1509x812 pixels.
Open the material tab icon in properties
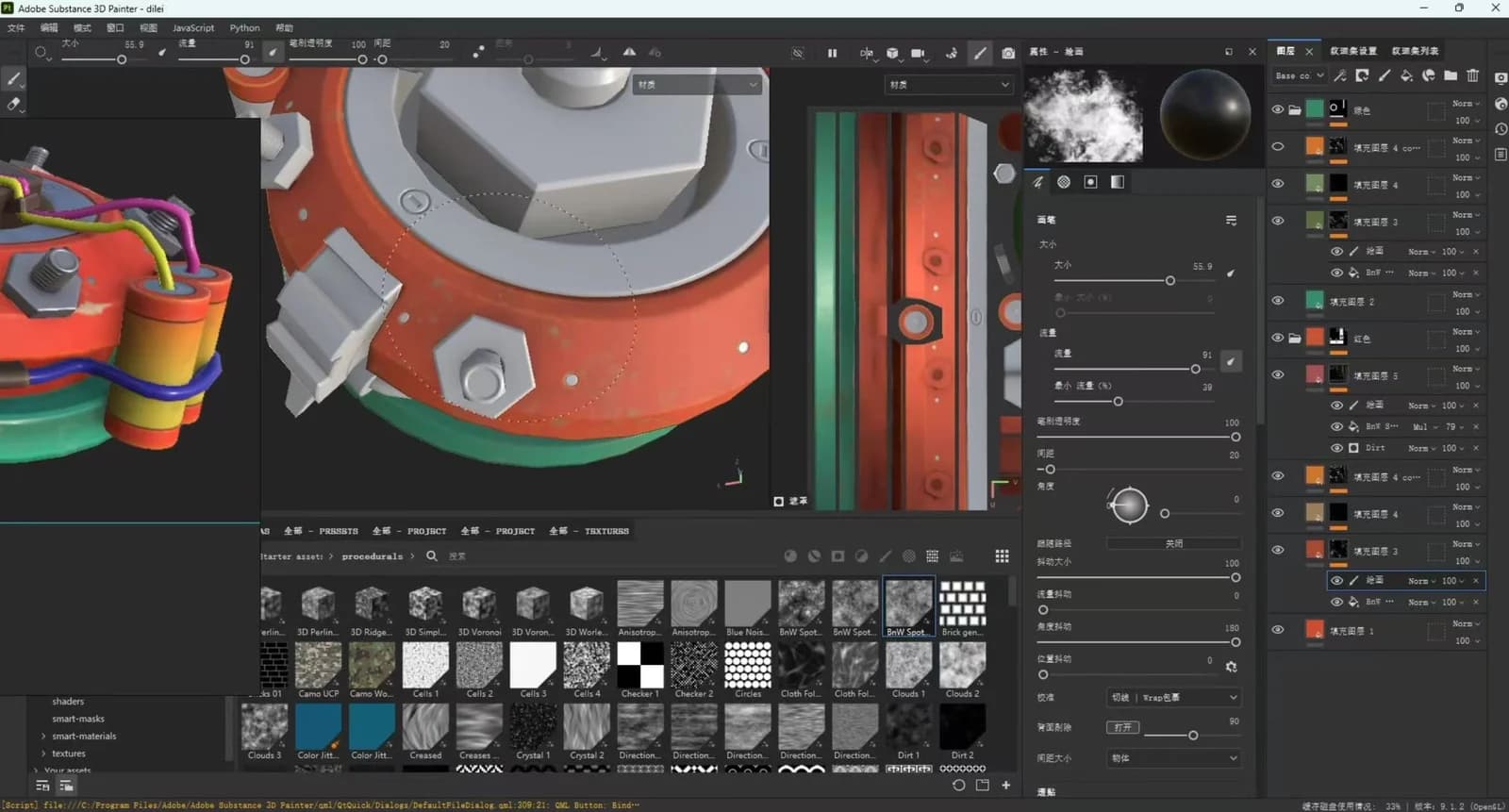pyautogui.click(x=1064, y=182)
